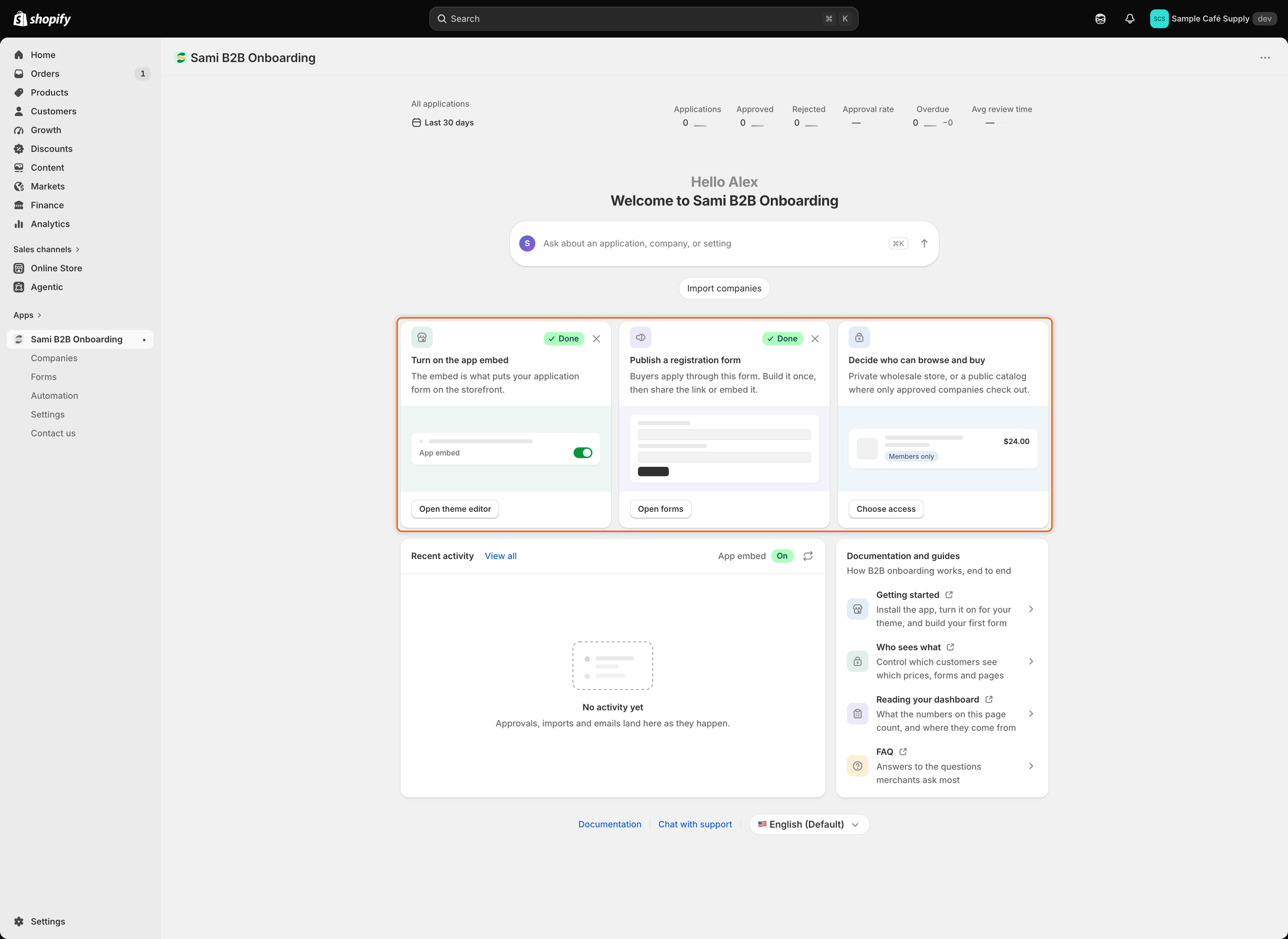This screenshot has height=939, width=1288.
Task: Expand the Sales channels section
Action: [x=46, y=250]
